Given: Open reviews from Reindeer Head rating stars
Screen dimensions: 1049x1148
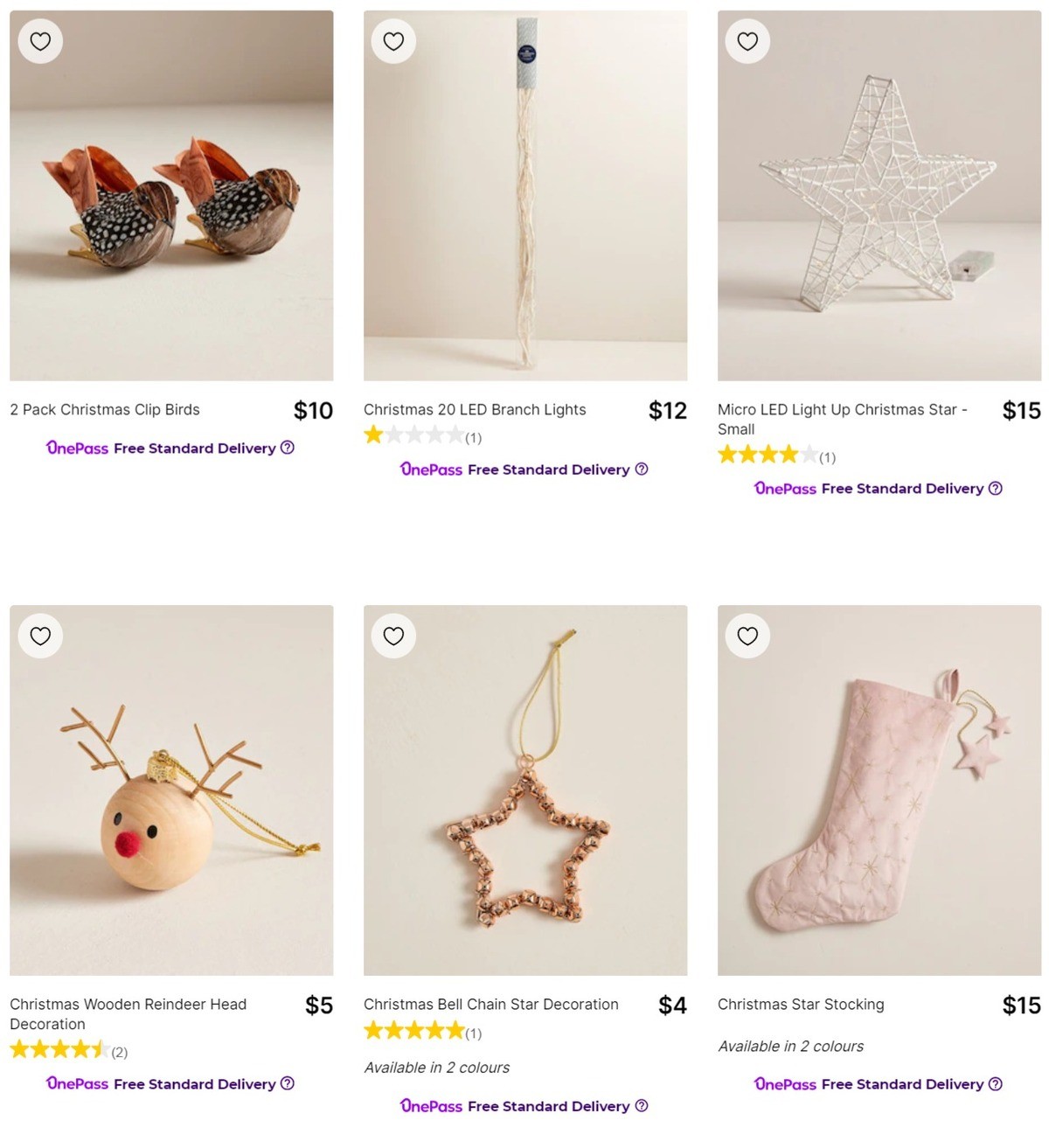Looking at the screenshot, I should [x=57, y=1049].
